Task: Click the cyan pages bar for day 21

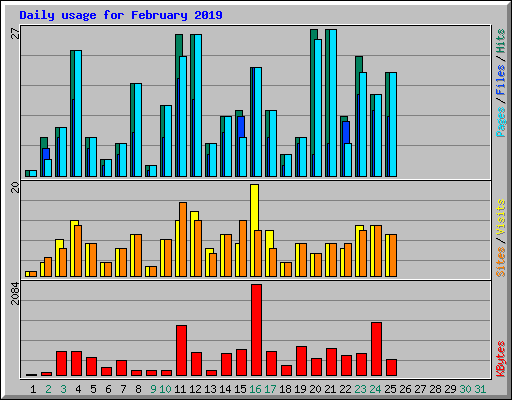Action: (x=333, y=103)
